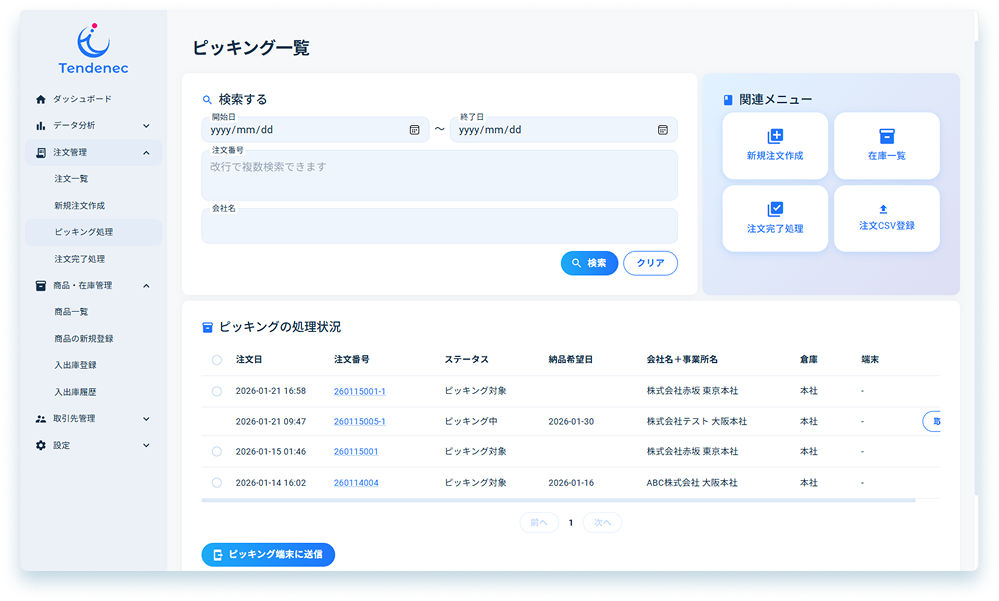Viewport: 999px width, 601px height.
Task: Toggle the select-all checkbox in table header
Action: point(217,360)
